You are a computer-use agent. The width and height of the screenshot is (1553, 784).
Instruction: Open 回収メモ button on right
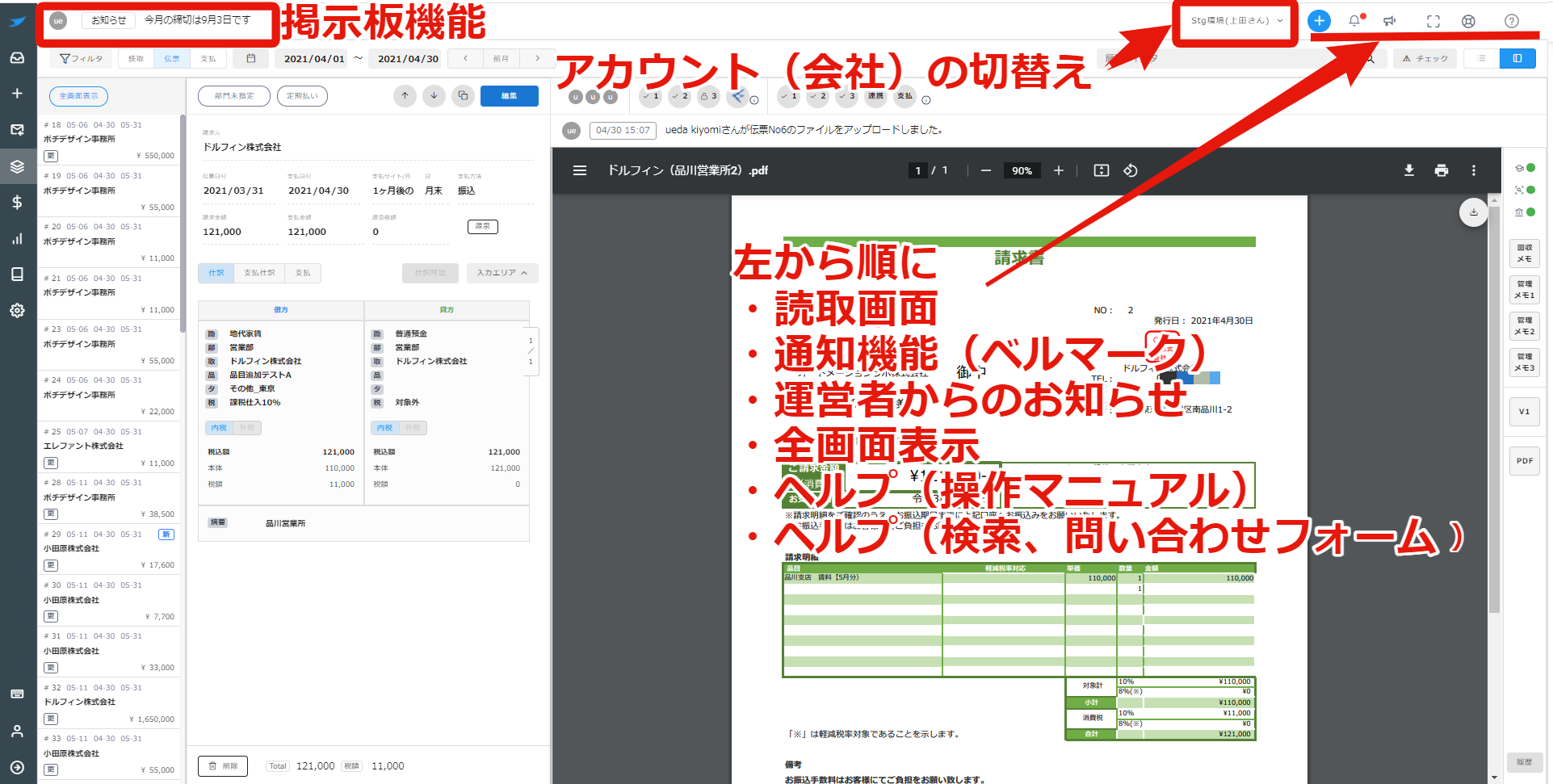click(x=1525, y=254)
